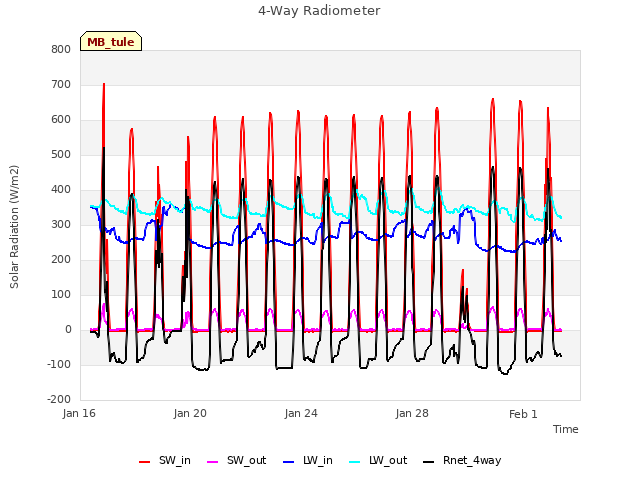Click the 500 y-axis tick label

[x=61, y=155]
